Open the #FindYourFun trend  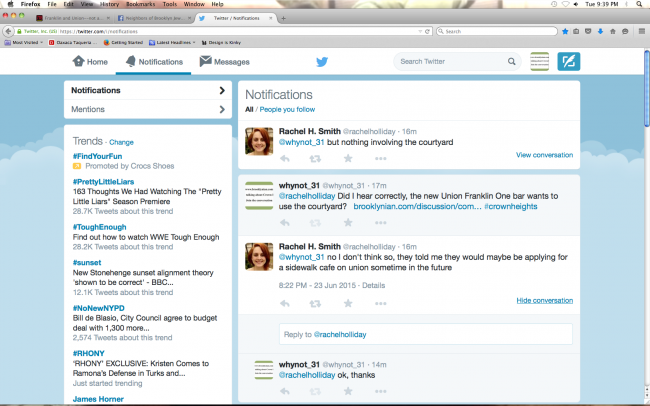(97, 156)
